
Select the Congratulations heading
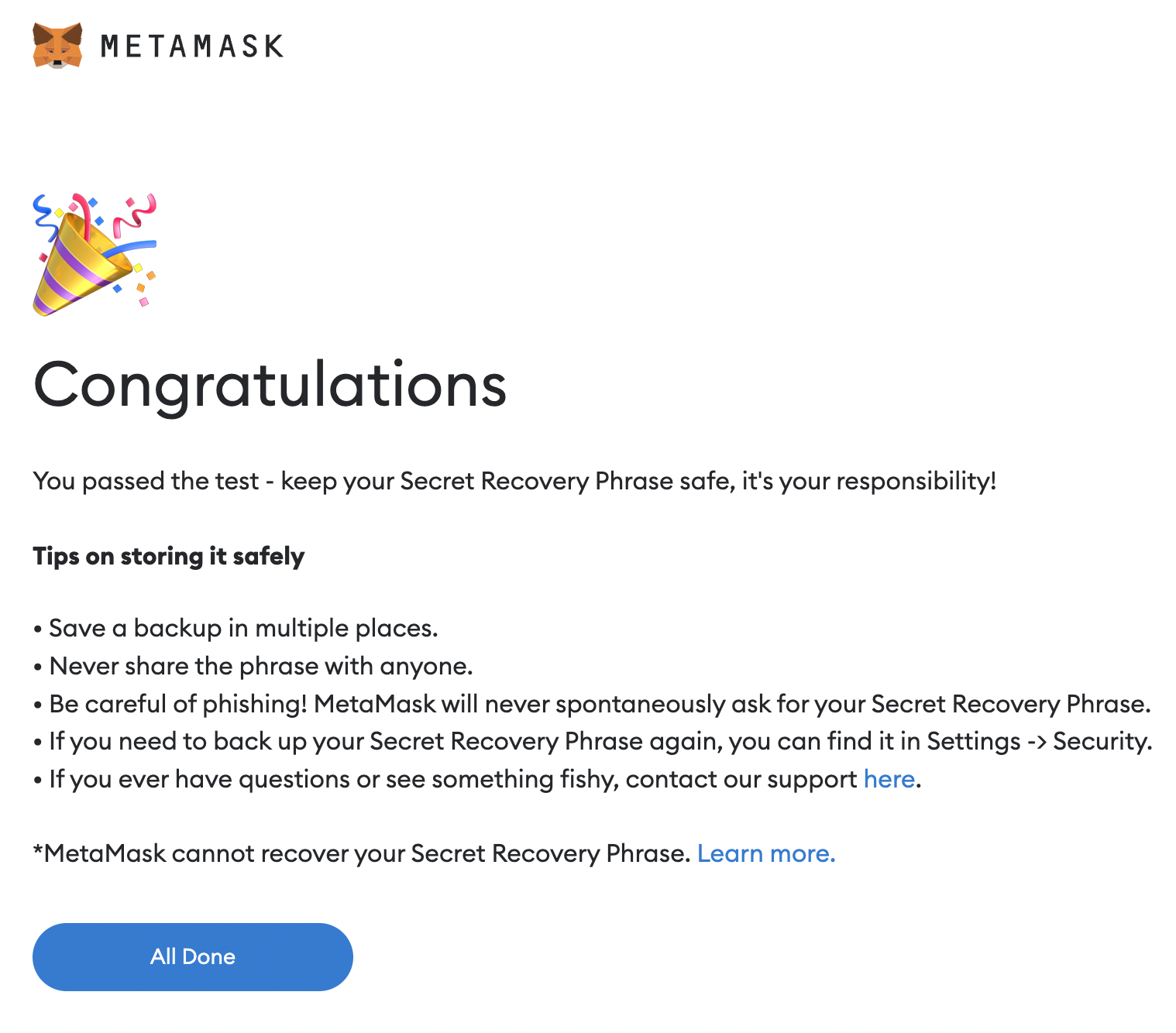coord(270,385)
